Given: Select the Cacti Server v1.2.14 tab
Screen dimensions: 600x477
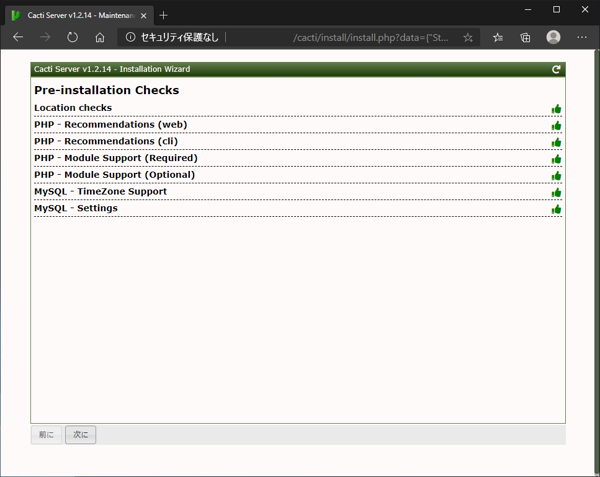Looking at the screenshot, I should click(x=80, y=15).
